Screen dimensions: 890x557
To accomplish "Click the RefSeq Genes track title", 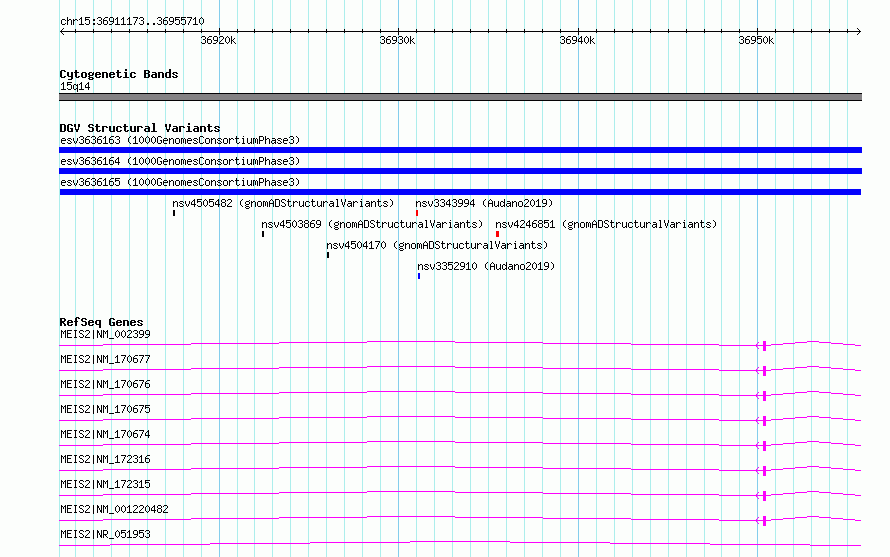I will 101,322.
